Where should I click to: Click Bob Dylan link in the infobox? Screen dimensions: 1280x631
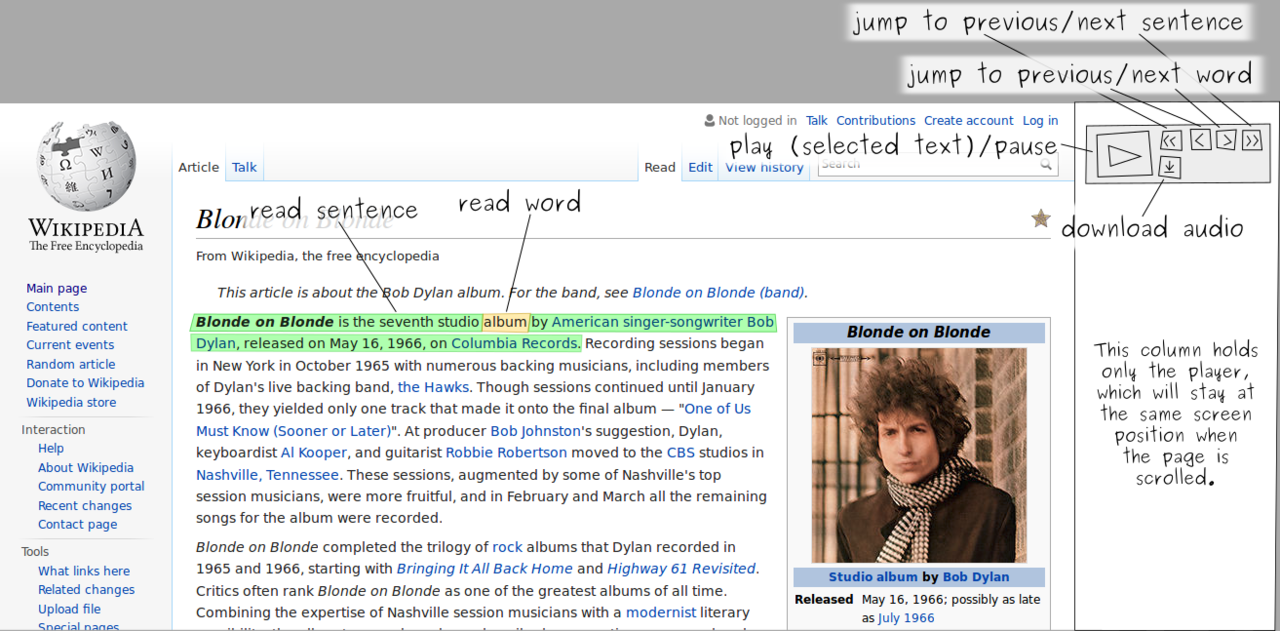976,577
